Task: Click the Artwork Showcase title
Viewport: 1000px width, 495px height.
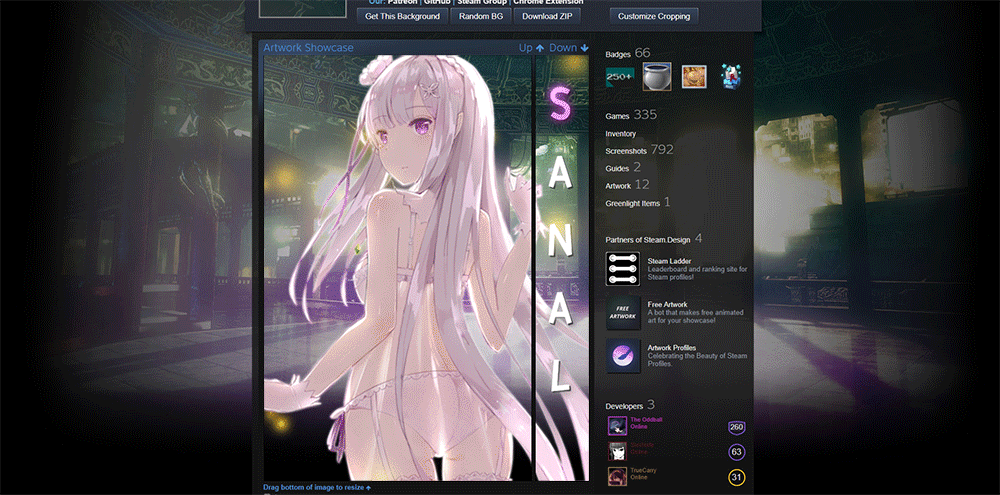Action: [308, 48]
